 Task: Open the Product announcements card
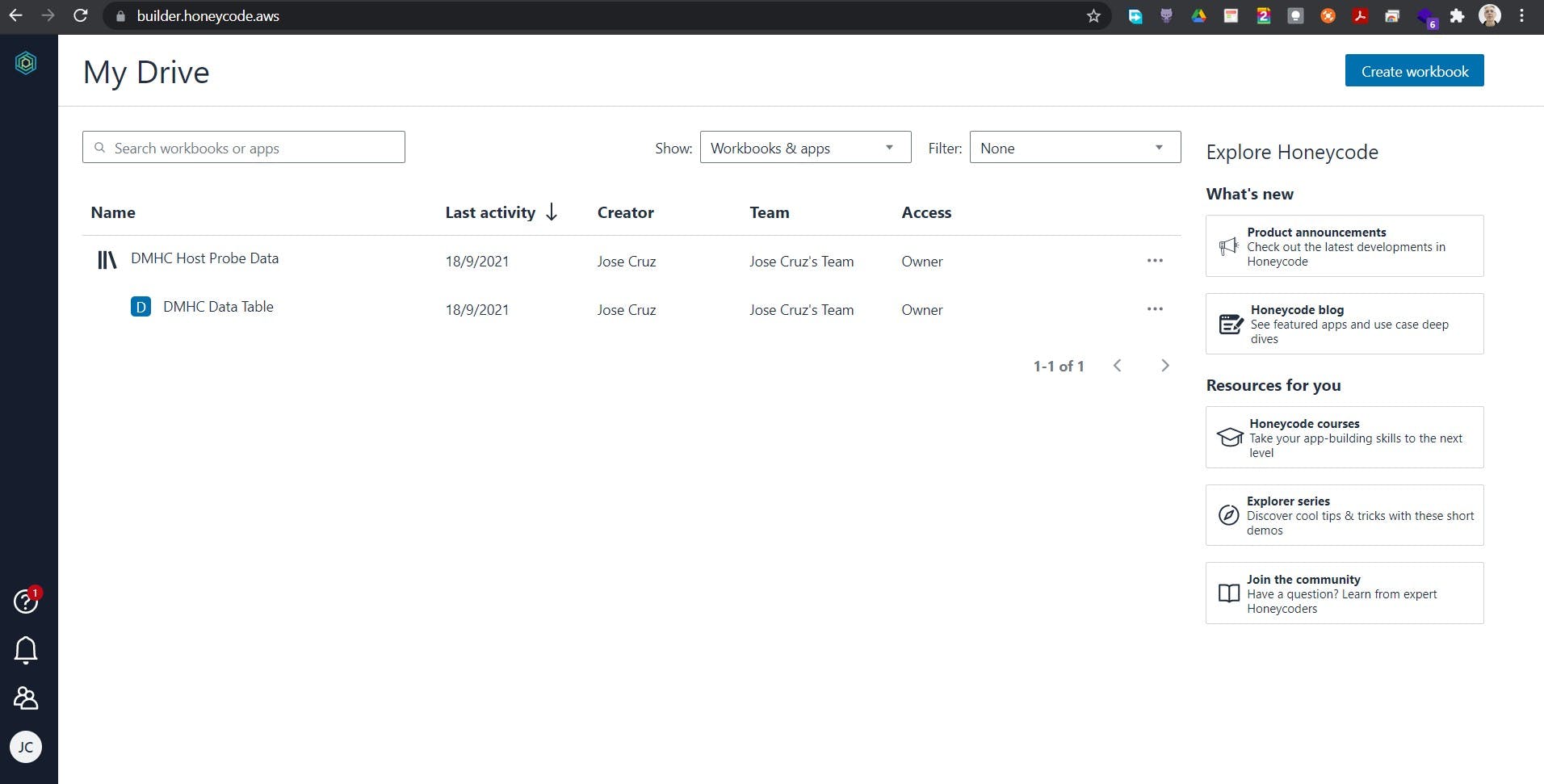(x=1345, y=246)
